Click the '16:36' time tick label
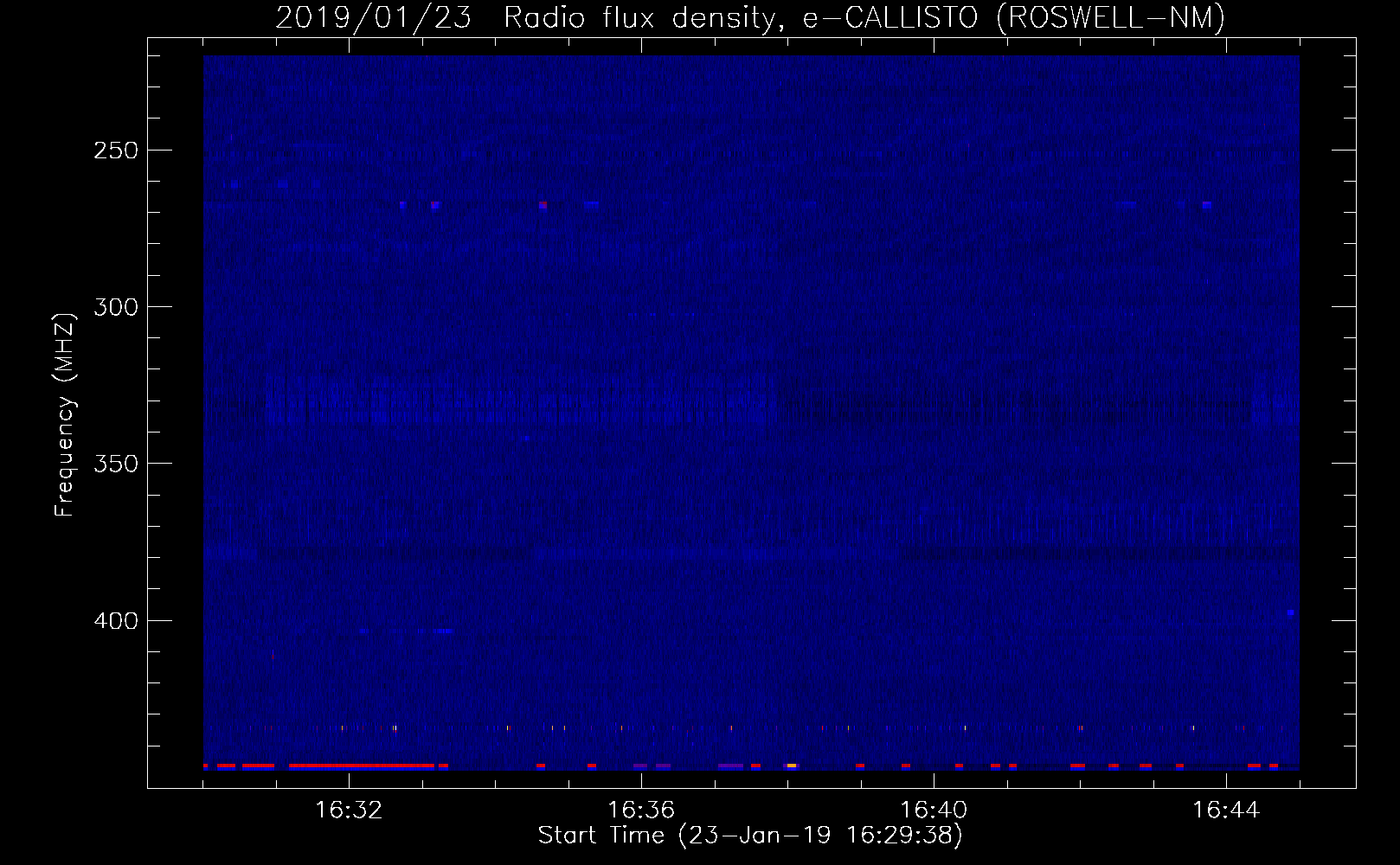The width and height of the screenshot is (1400, 865). click(641, 811)
